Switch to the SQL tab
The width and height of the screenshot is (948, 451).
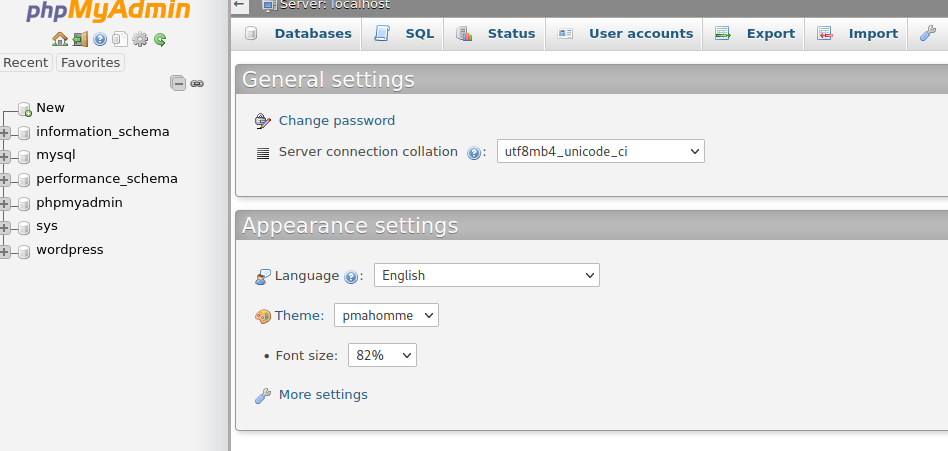coord(403,33)
